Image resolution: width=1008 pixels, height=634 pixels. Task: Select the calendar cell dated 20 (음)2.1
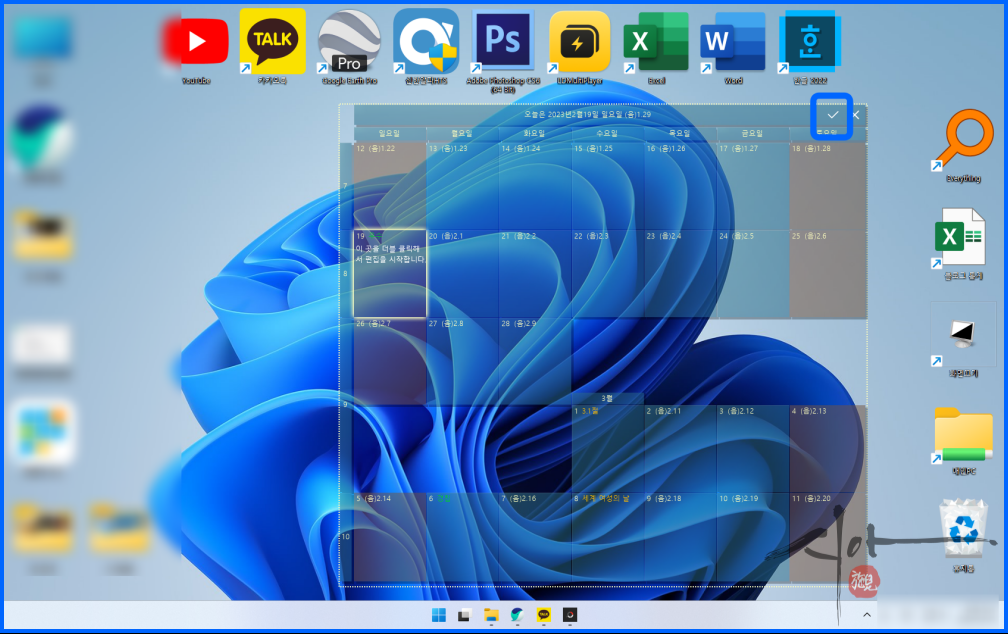click(462, 273)
